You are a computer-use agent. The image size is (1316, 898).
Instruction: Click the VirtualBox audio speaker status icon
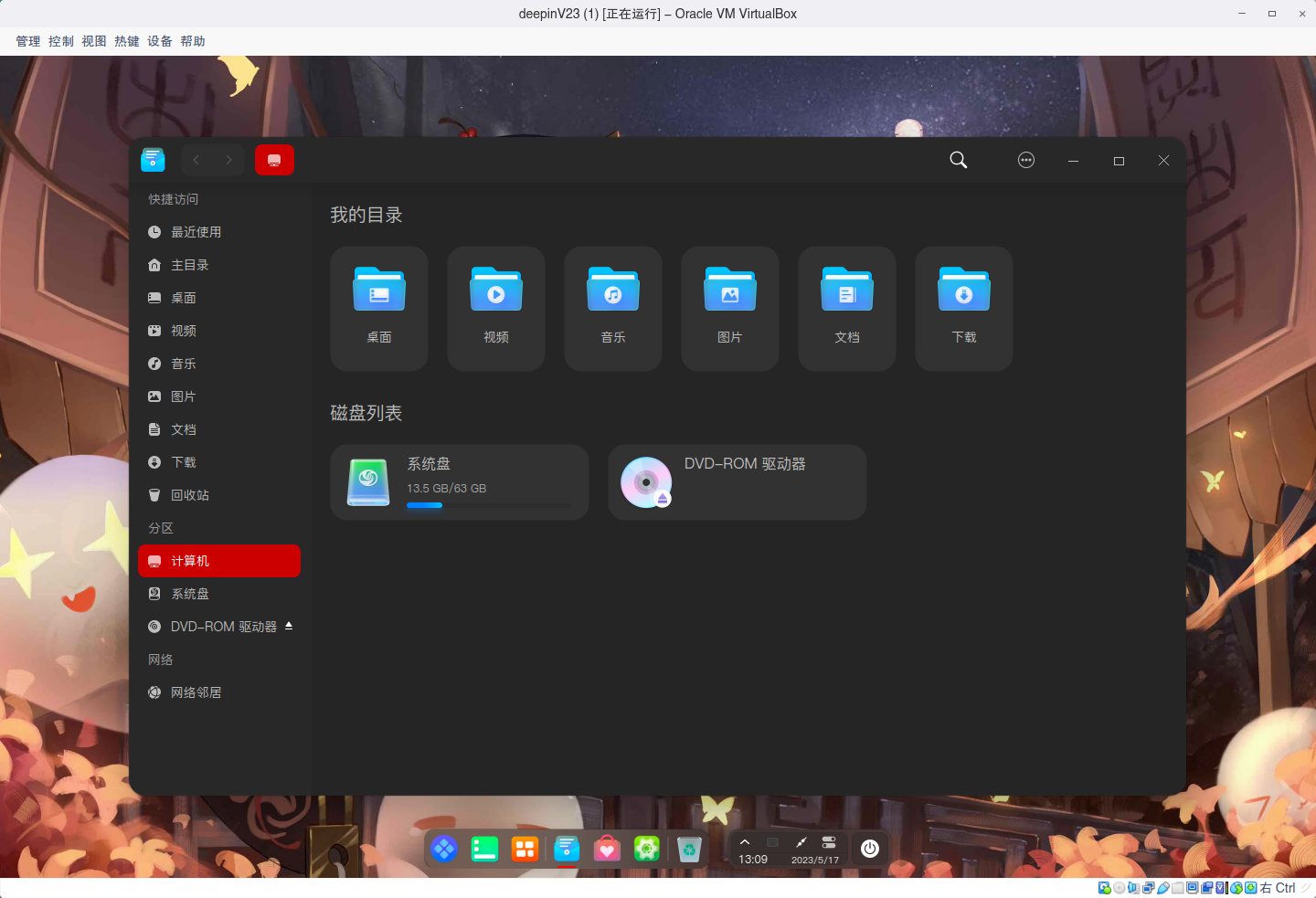(x=1134, y=888)
